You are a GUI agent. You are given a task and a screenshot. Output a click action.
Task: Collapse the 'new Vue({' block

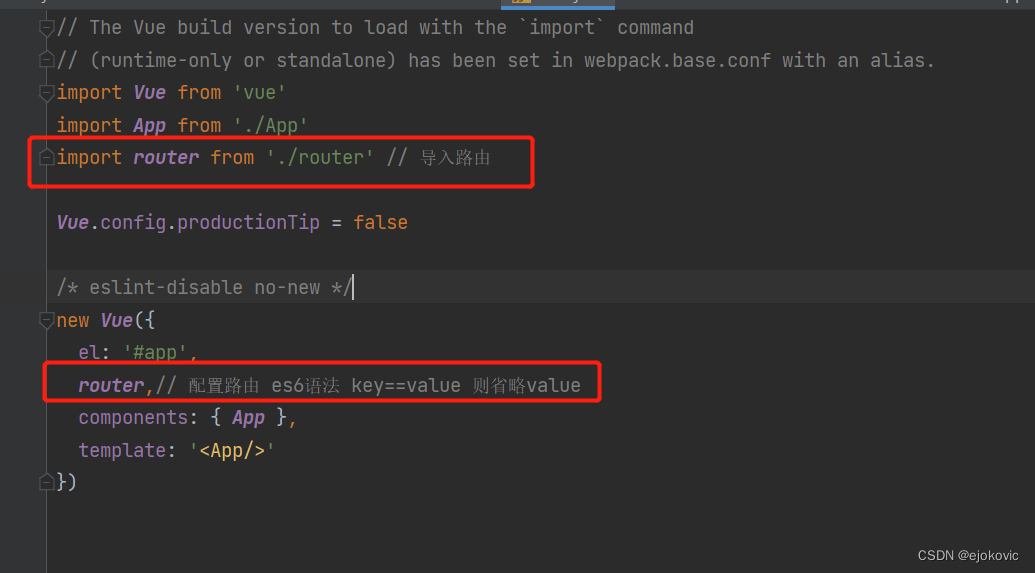[x=46, y=320]
